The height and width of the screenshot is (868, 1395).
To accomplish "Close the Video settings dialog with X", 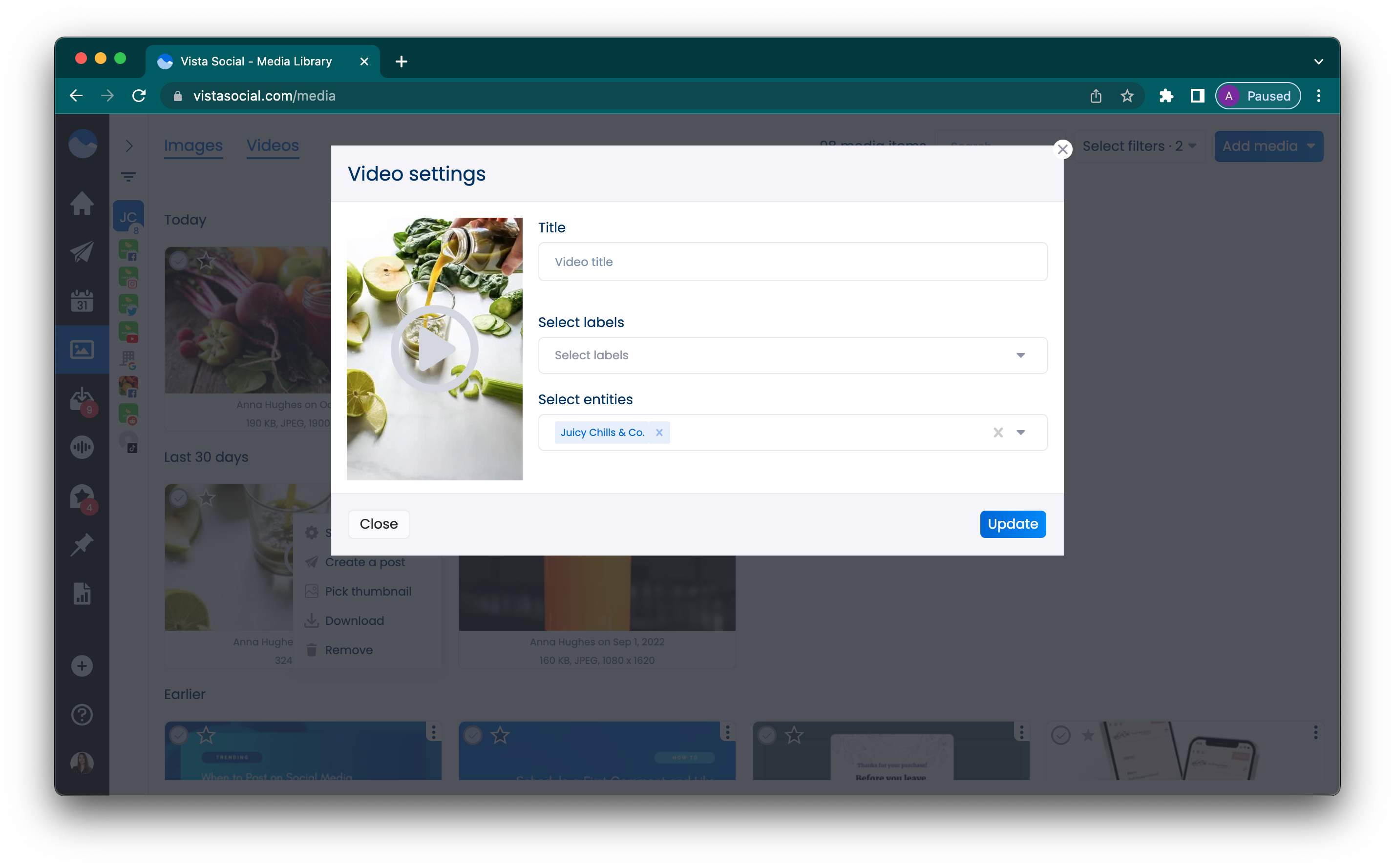I will pos(1062,149).
